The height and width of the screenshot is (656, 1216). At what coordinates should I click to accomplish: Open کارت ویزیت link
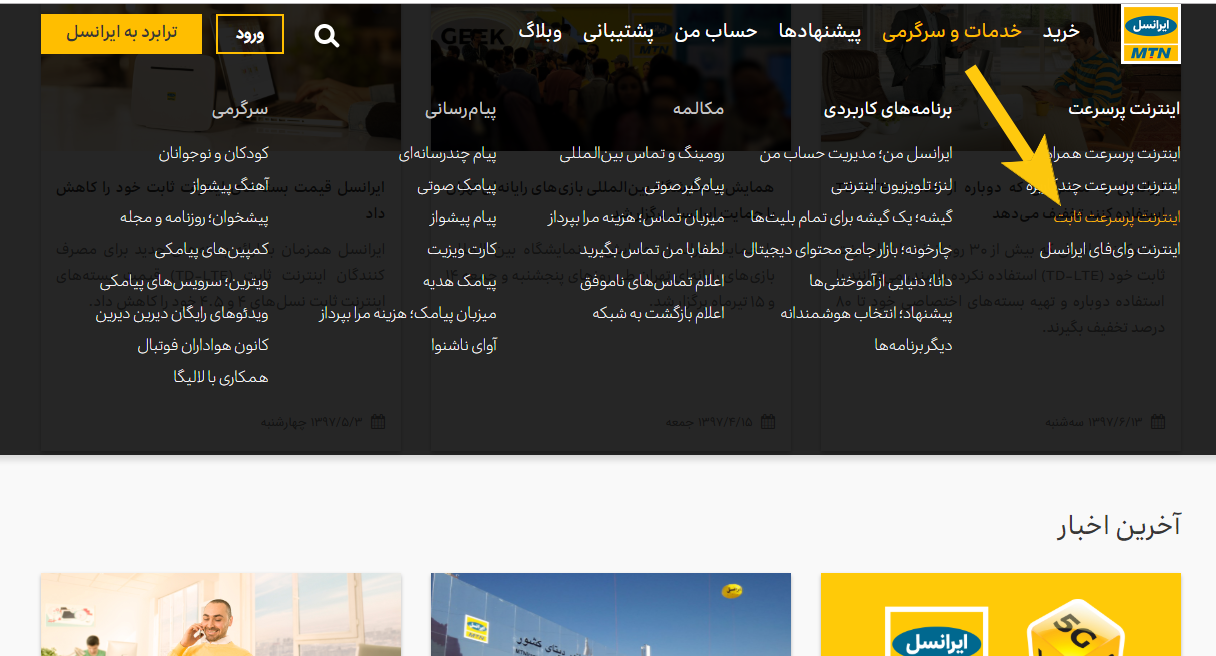click(x=462, y=249)
